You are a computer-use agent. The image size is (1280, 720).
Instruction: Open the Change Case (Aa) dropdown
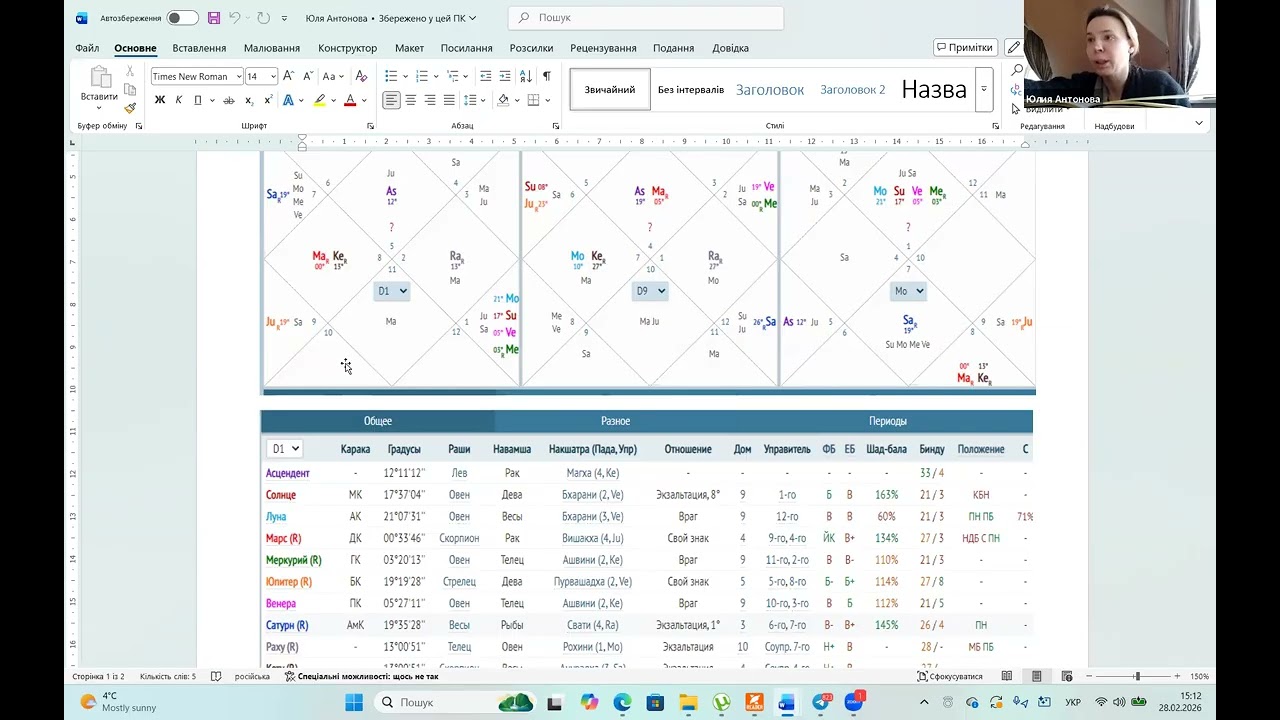pyautogui.click(x=331, y=76)
